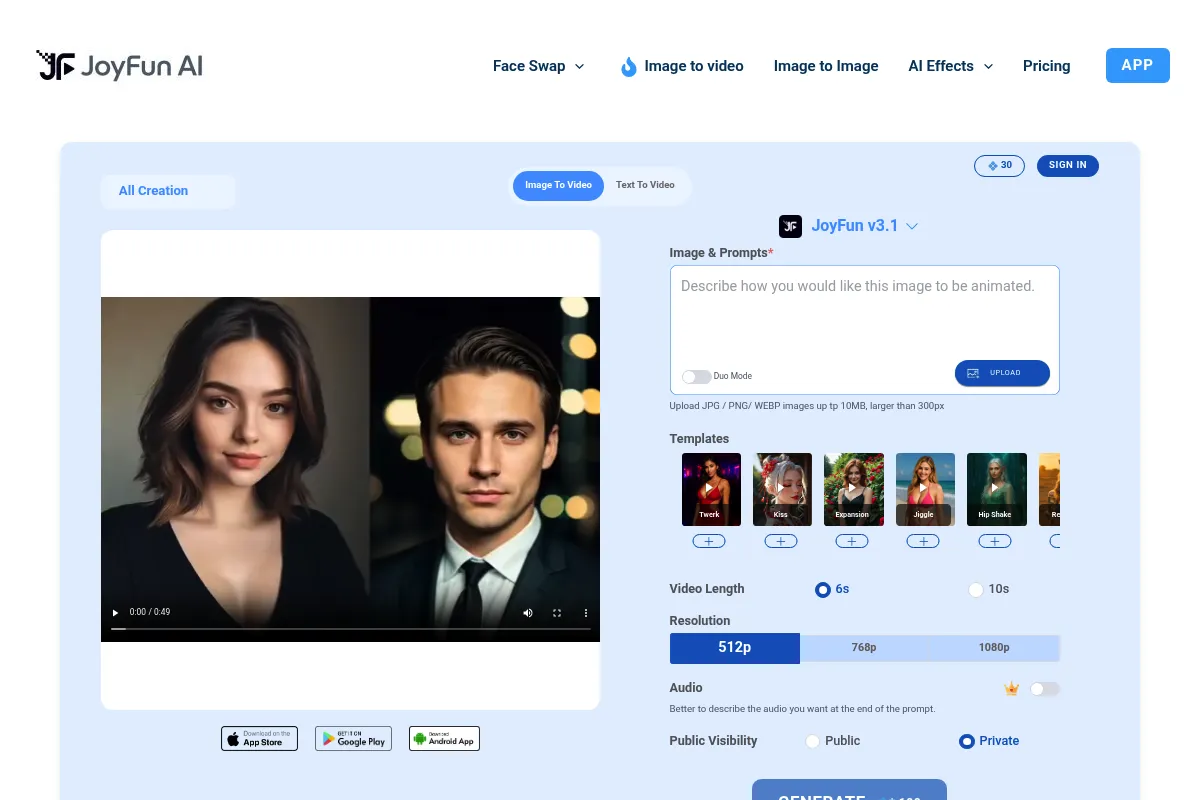Click the flame icon beside Image to video

(628, 67)
